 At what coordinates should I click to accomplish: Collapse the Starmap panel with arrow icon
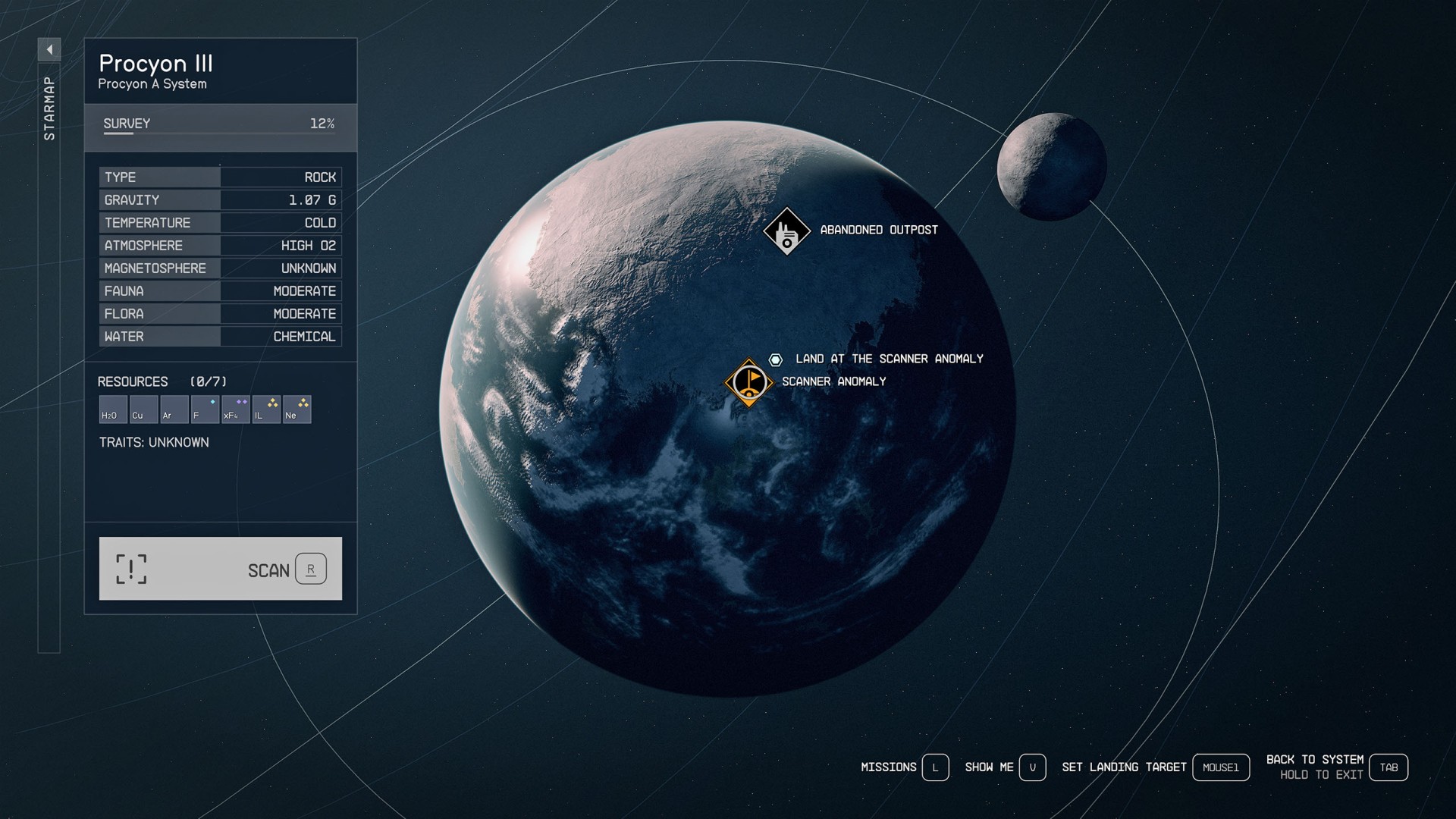49,50
